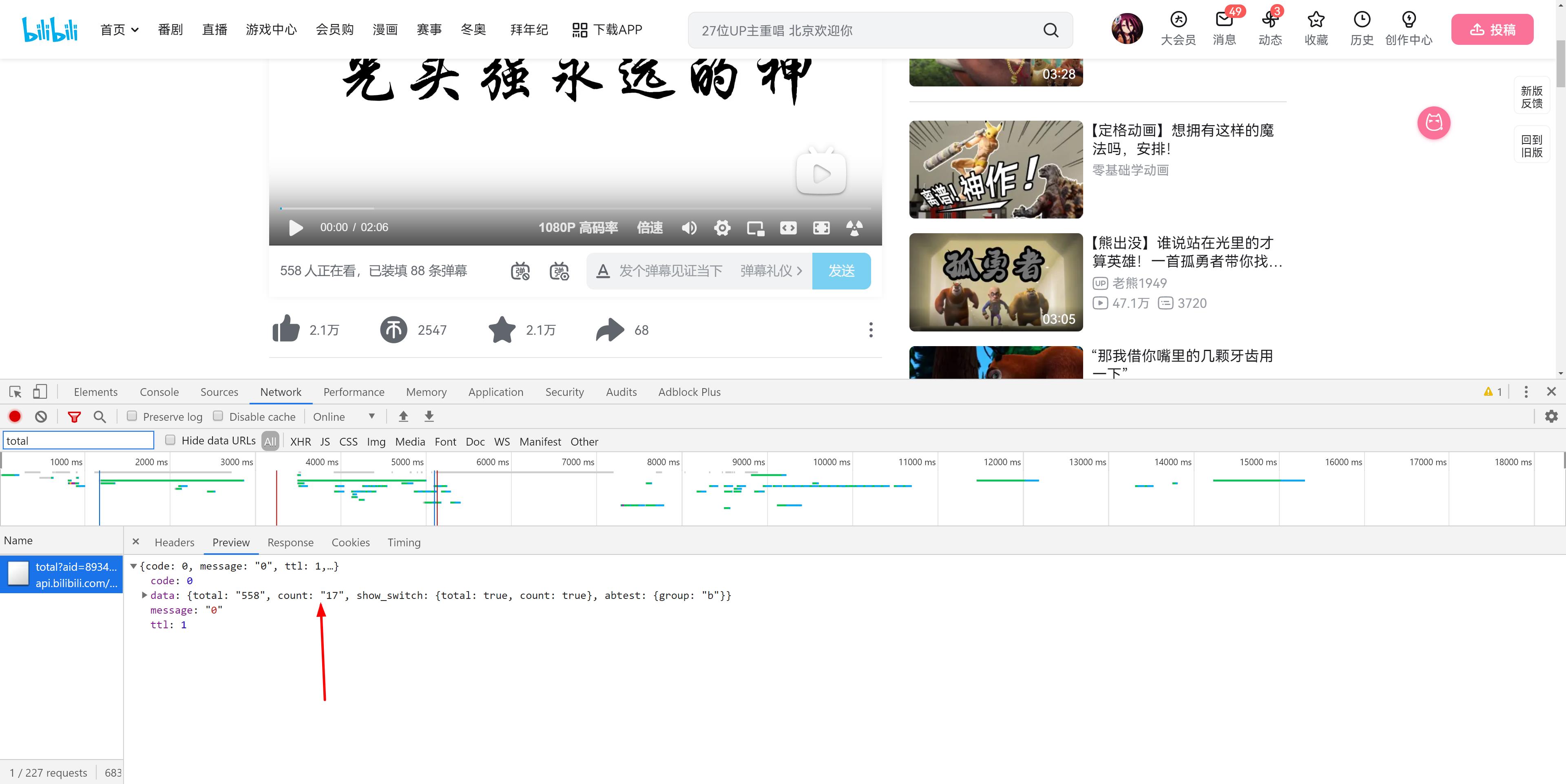This screenshot has height=784, width=1566.
Task: Open network search magnifier
Action: [x=100, y=417]
